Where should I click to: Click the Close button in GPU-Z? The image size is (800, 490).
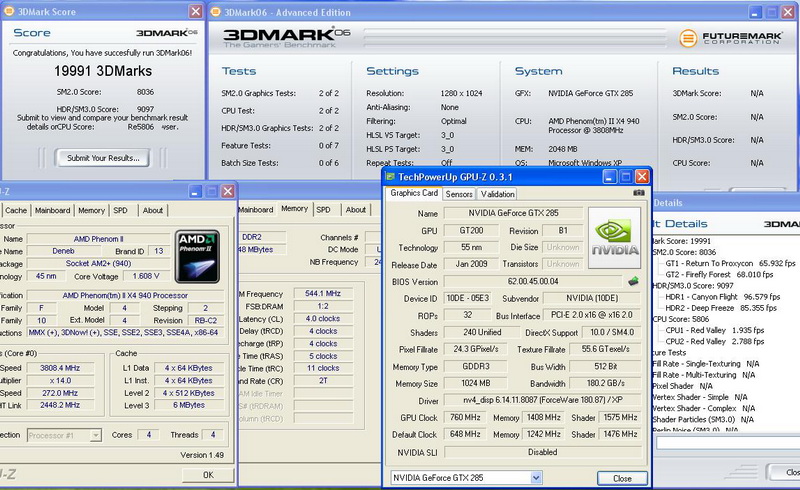click(622, 478)
